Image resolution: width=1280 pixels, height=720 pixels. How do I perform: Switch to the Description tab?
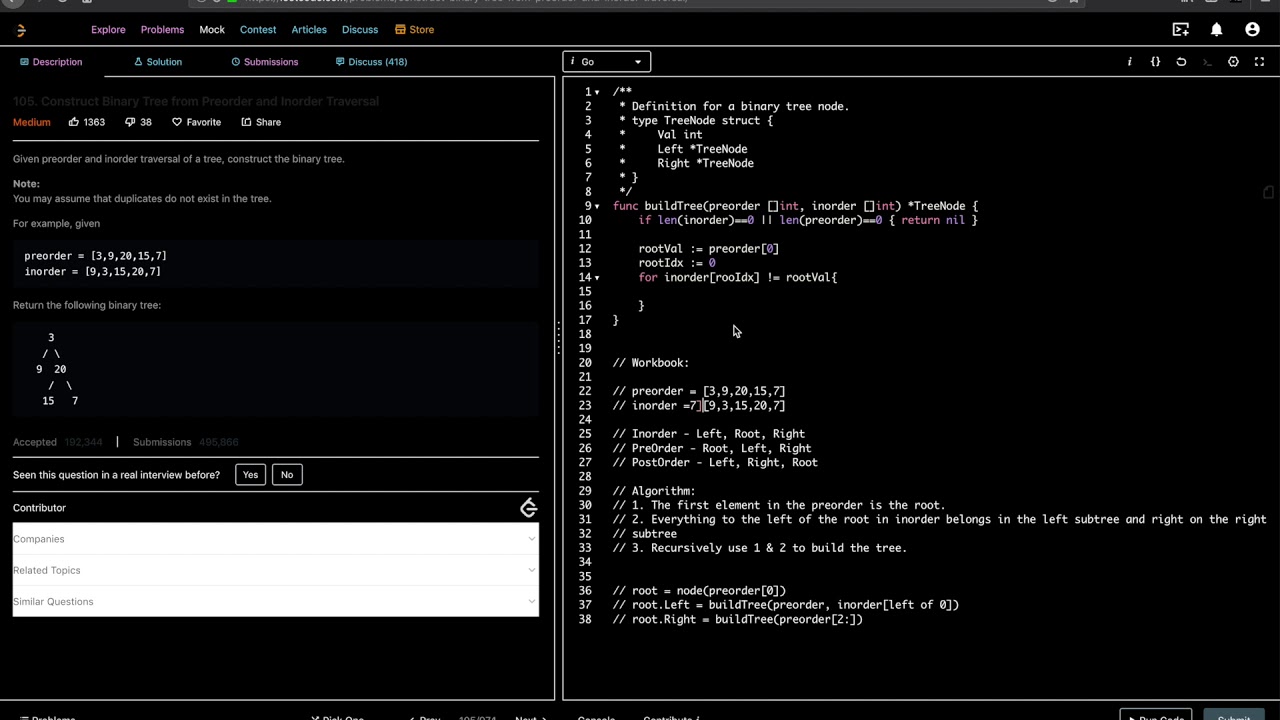click(x=50, y=62)
